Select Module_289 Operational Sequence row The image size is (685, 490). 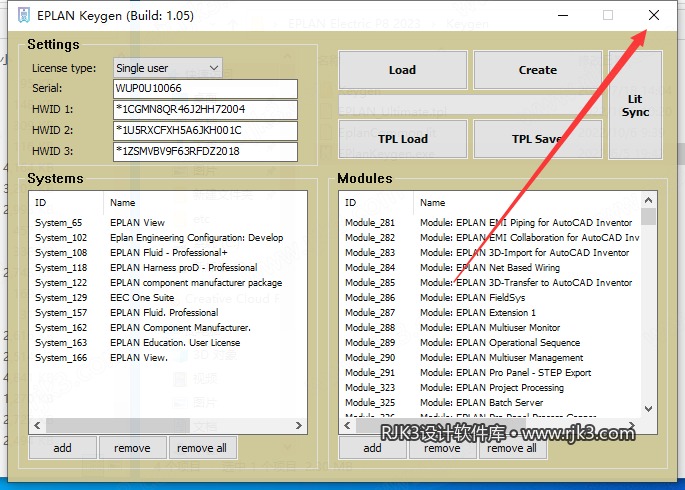[x=490, y=343]
